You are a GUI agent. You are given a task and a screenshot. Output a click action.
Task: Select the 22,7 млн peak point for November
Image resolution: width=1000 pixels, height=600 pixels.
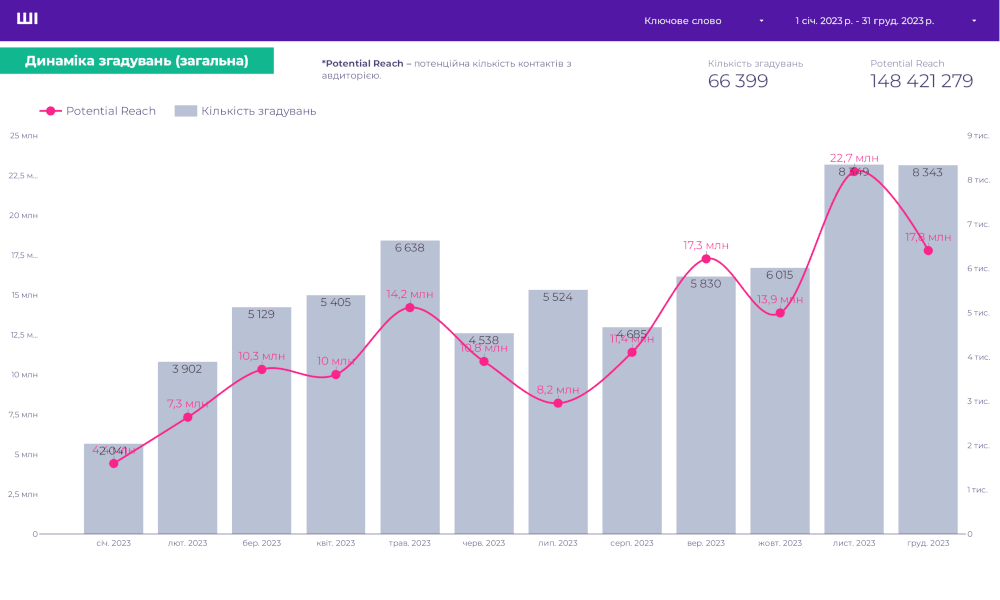coord(854,173)
